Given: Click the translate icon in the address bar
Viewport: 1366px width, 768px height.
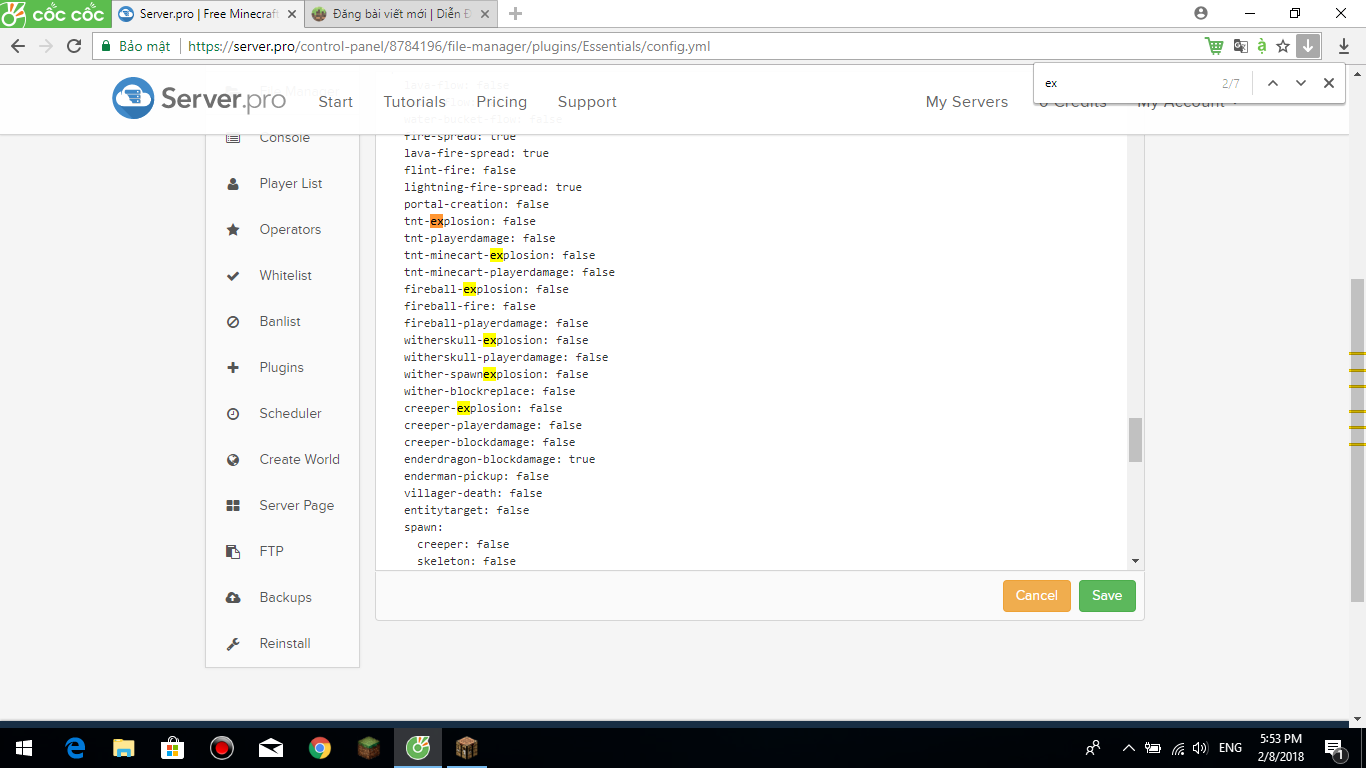Looking at the screenshot, I should (x=1241, y=46).
